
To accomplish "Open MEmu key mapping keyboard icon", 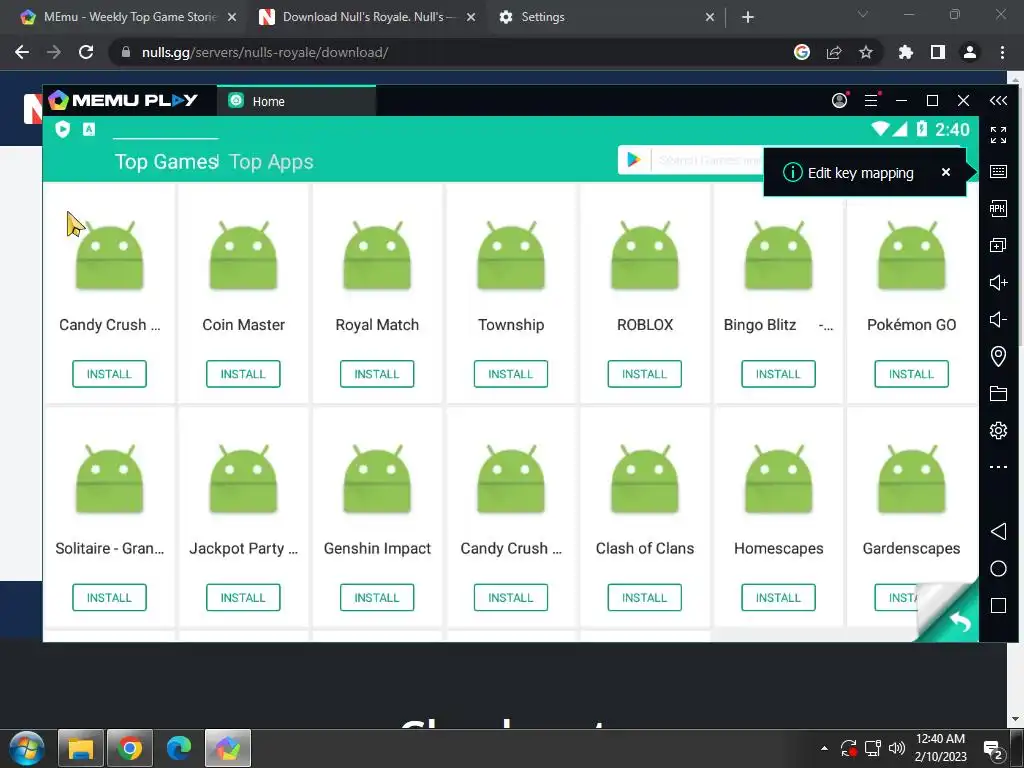I will coord(998,172).
